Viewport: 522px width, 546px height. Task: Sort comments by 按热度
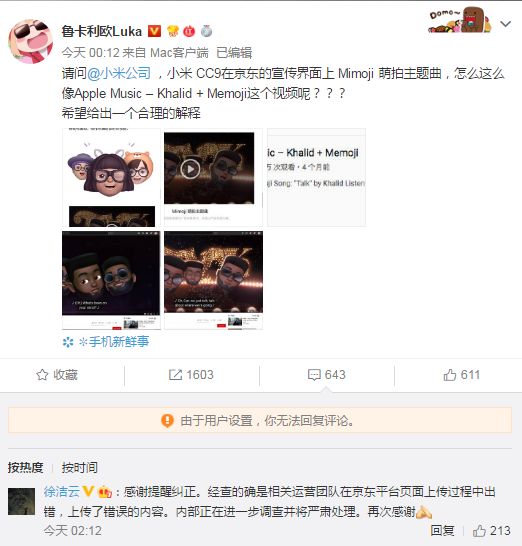pos(25,467)
